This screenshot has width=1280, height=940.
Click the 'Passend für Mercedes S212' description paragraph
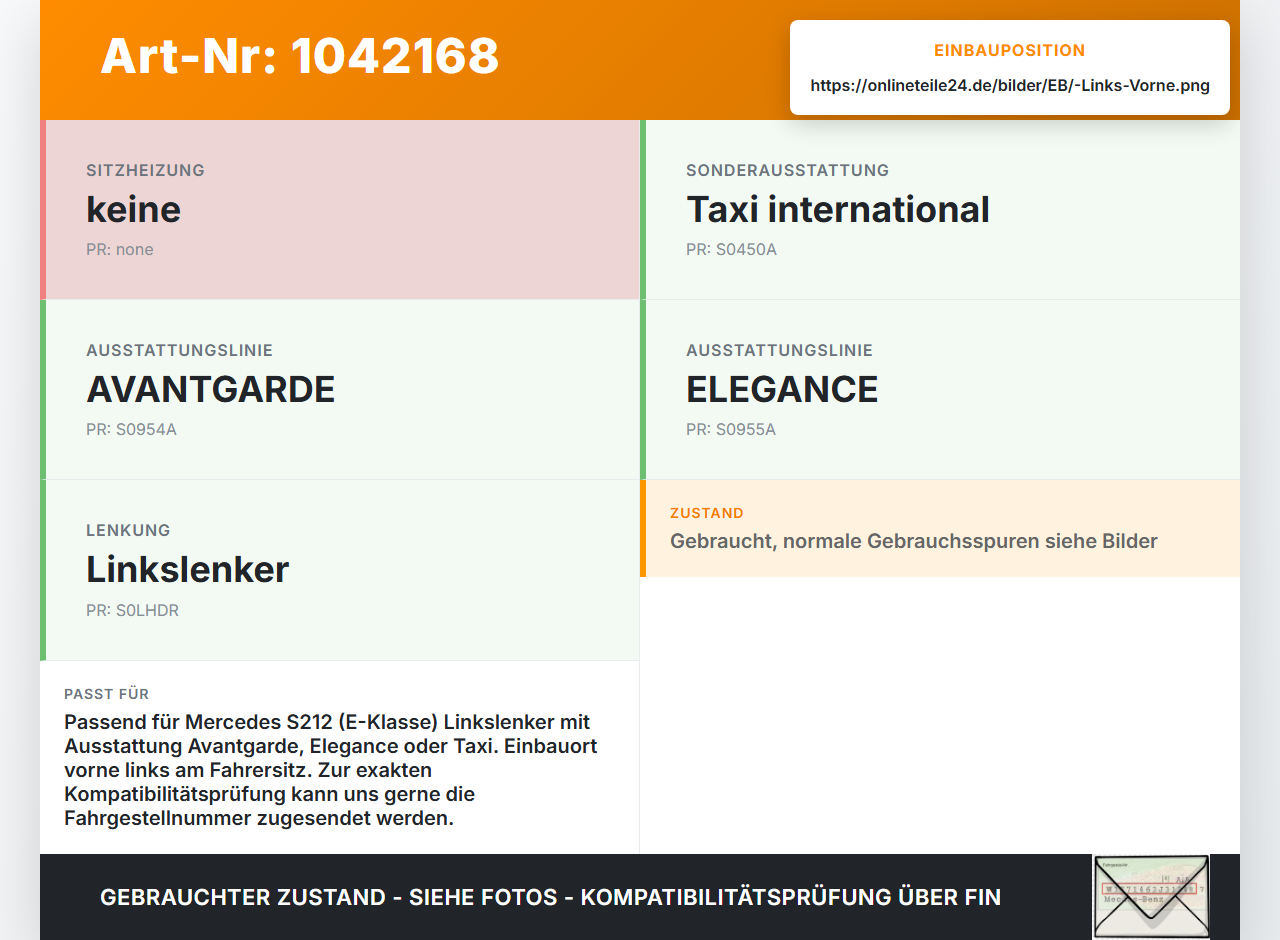(333, 770)
